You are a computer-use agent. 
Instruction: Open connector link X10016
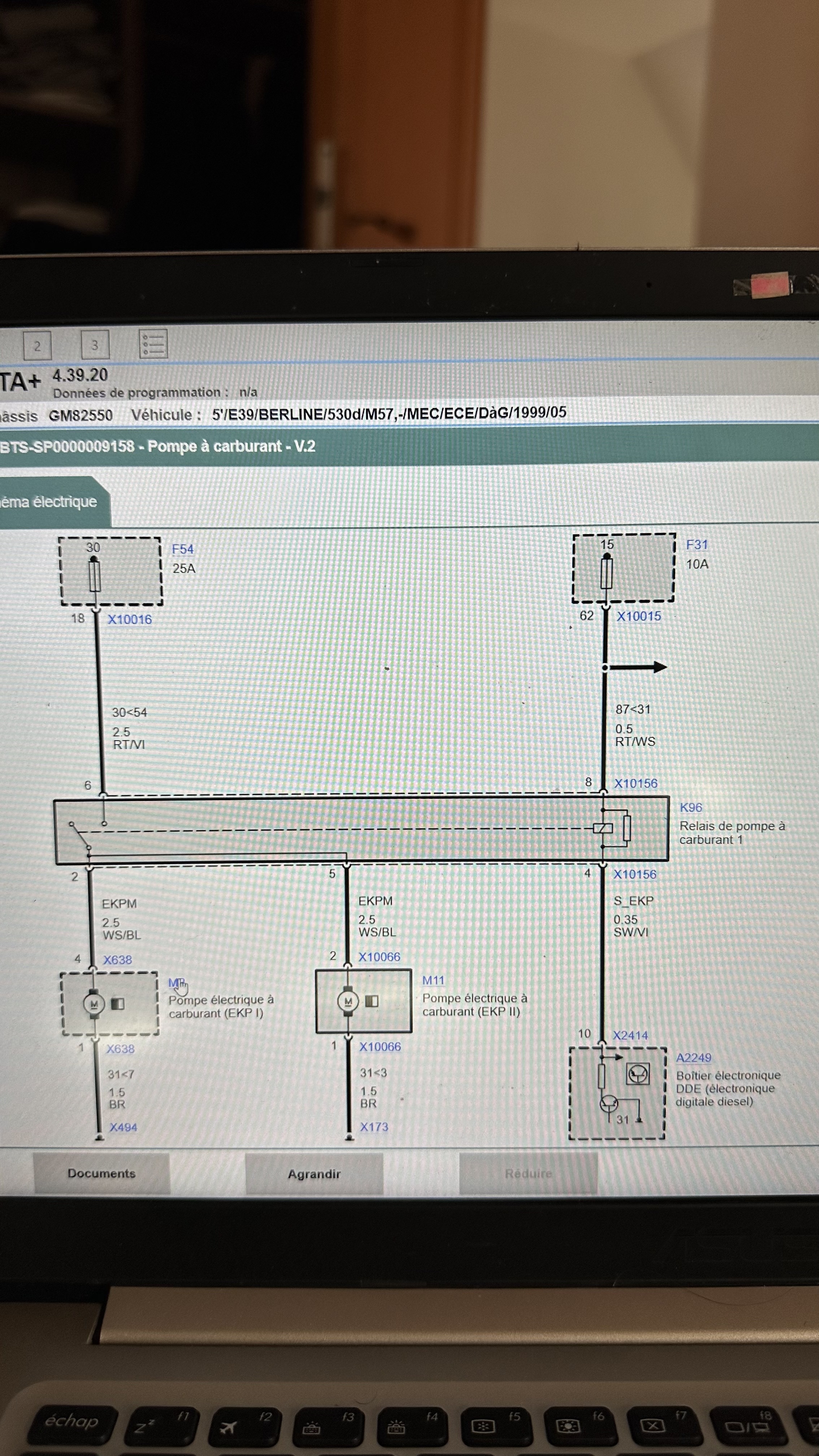point(130,619)
